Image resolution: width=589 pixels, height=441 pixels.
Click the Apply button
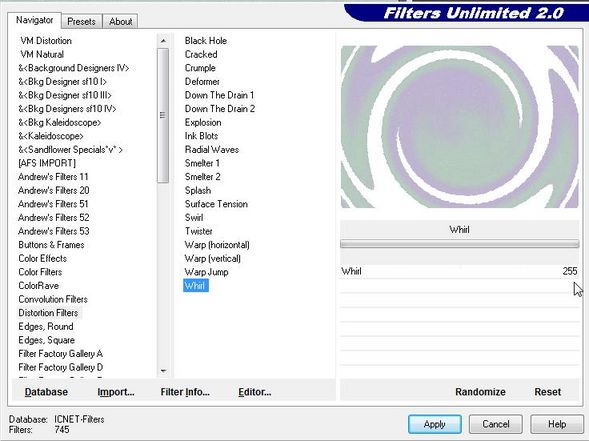(x=435, y=424)
